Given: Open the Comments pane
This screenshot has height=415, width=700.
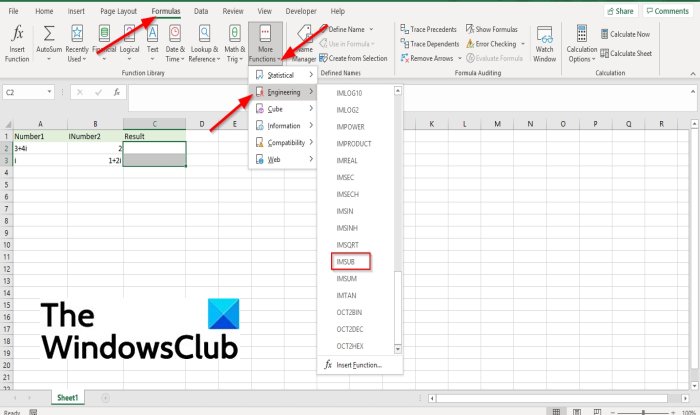Looking at the screenshot, I should tap(667, 11).
